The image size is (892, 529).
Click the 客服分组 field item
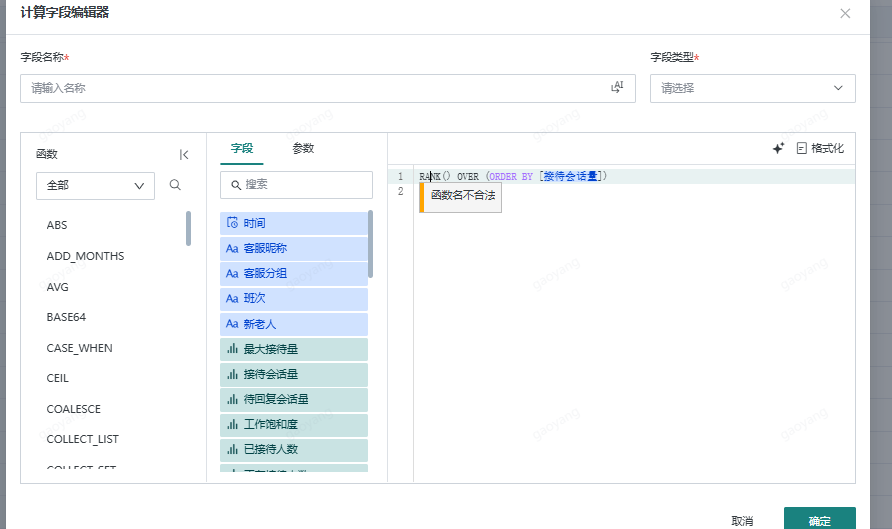tap(294, 273)
